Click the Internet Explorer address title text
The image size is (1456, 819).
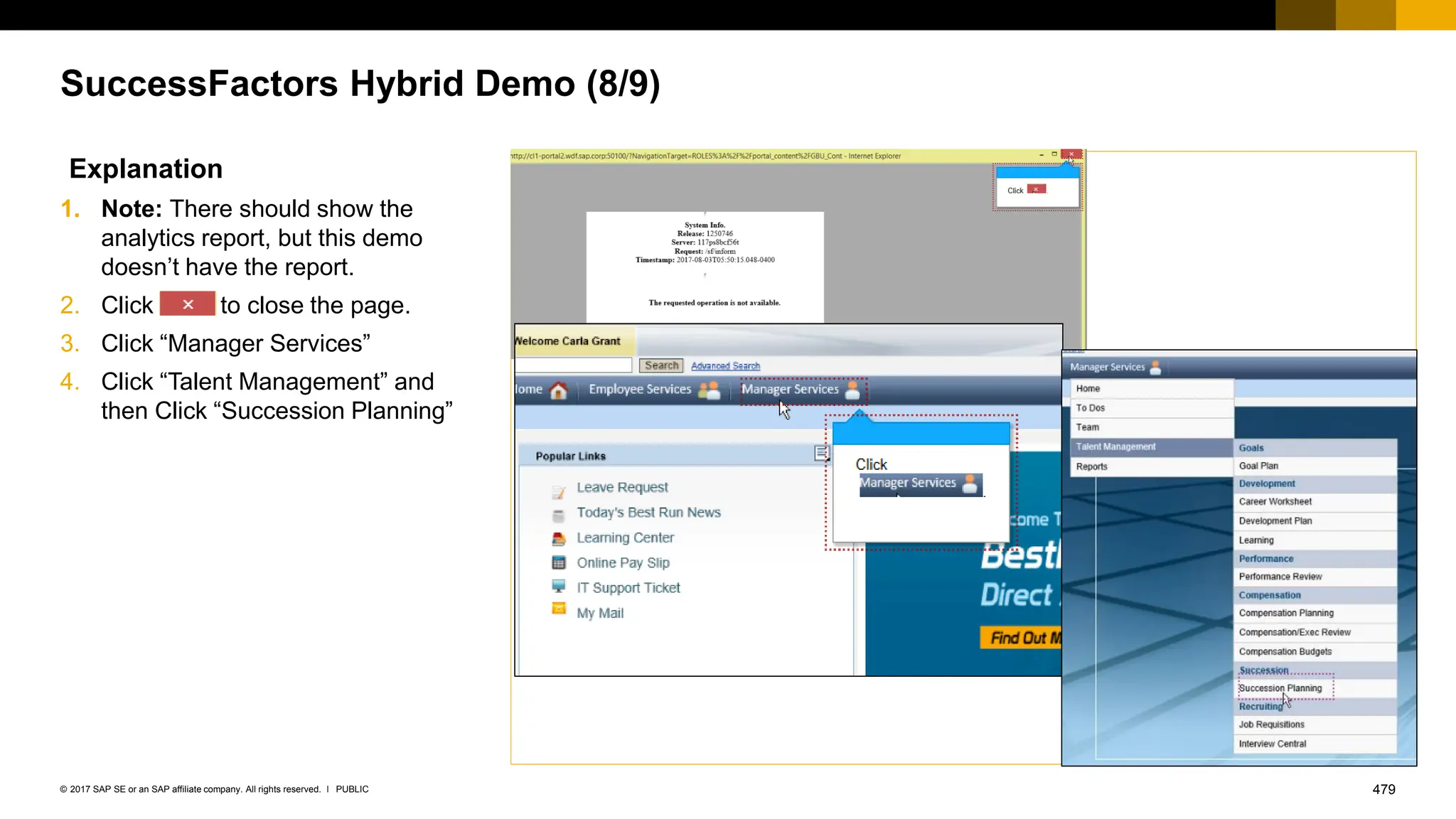click(x=706, y=156)
